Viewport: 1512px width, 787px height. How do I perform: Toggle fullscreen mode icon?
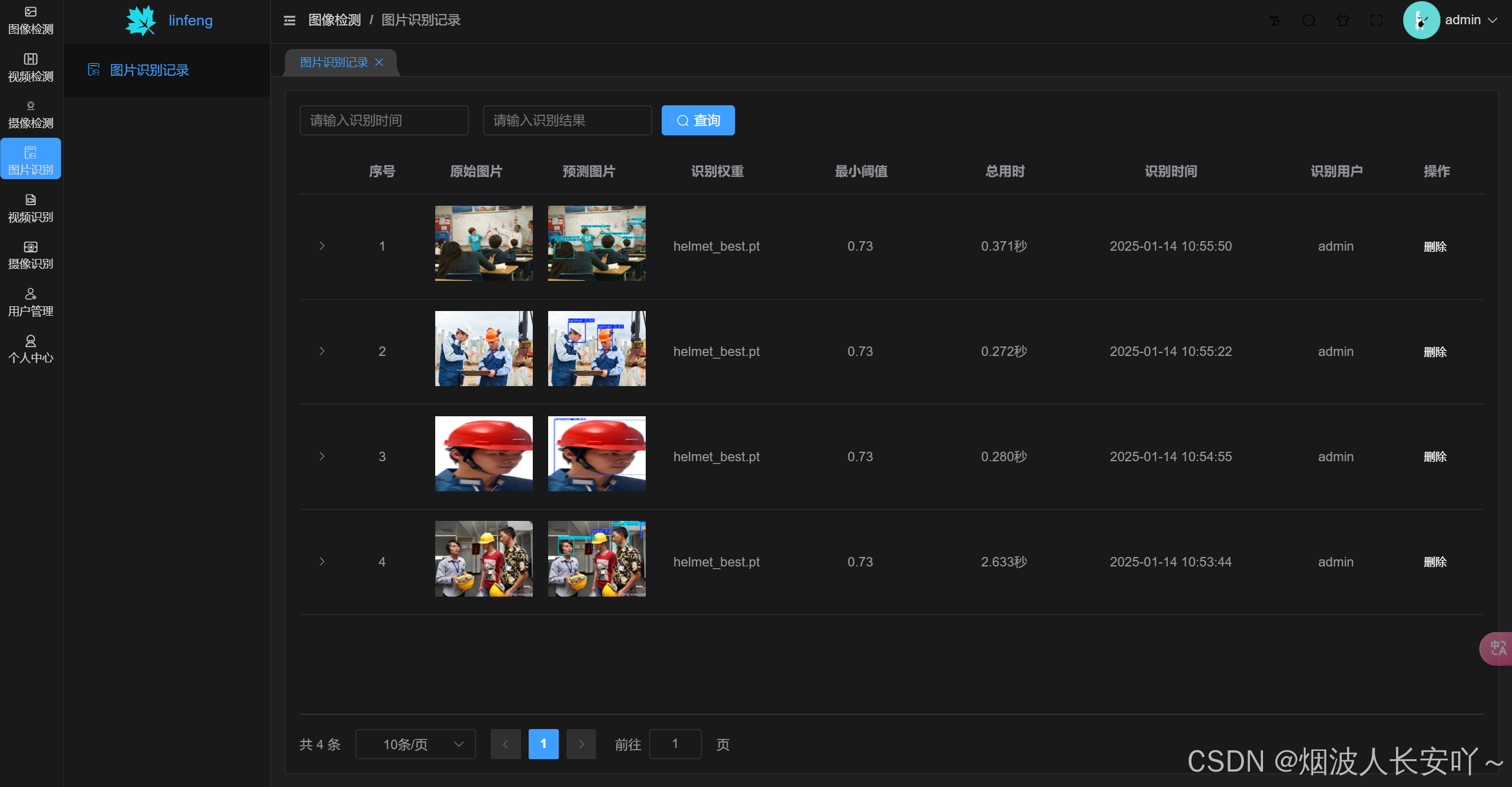[x=1377, y=21]
